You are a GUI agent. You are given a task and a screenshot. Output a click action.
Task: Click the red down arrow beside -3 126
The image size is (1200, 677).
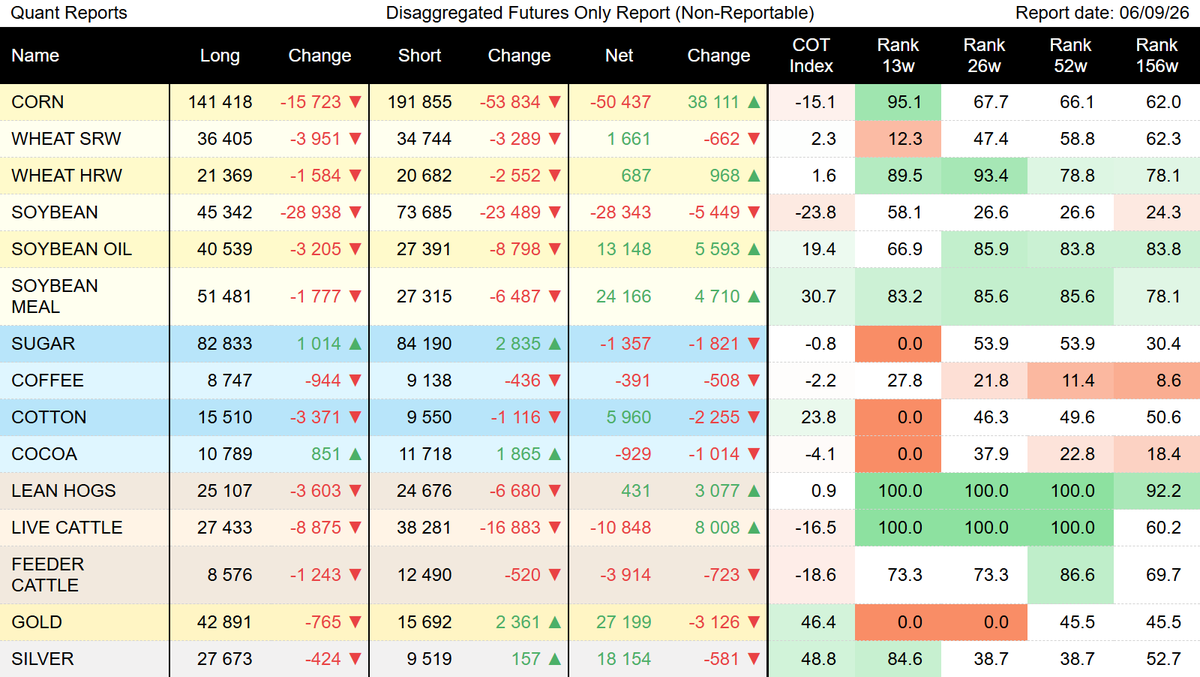click(x=754, y=622)
